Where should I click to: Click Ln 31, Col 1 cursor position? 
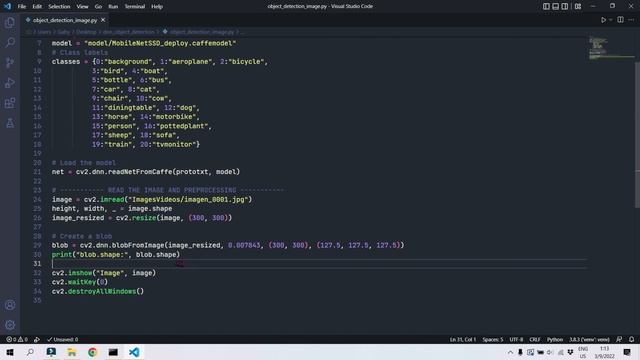pos(463,339)
